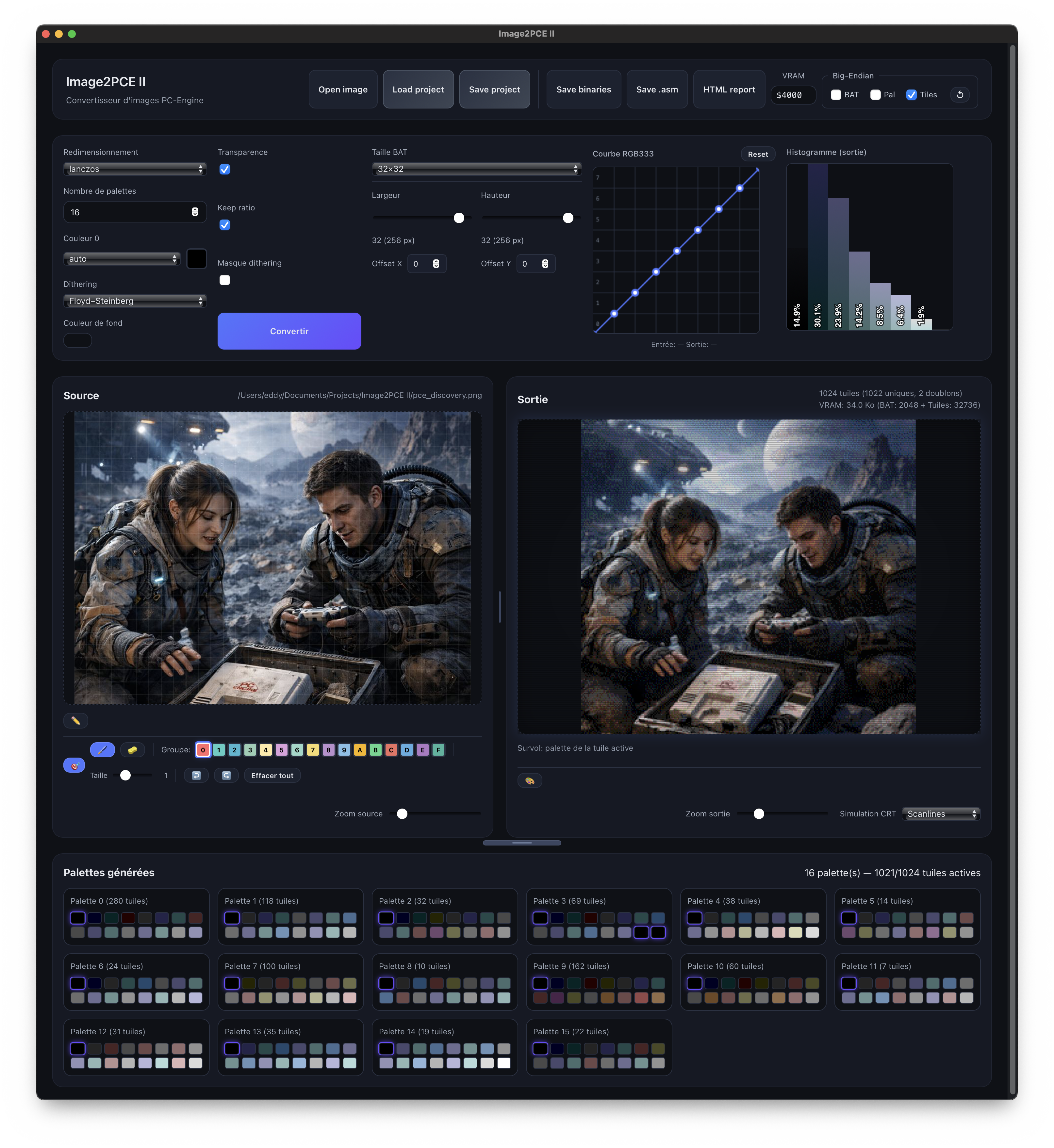Expand the Simulation CRT Scanlines dropdown

(x=941, y=814)
